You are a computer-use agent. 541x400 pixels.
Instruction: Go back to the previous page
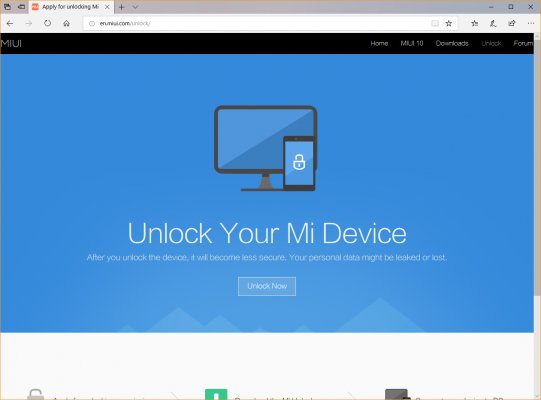pos(10,23)
